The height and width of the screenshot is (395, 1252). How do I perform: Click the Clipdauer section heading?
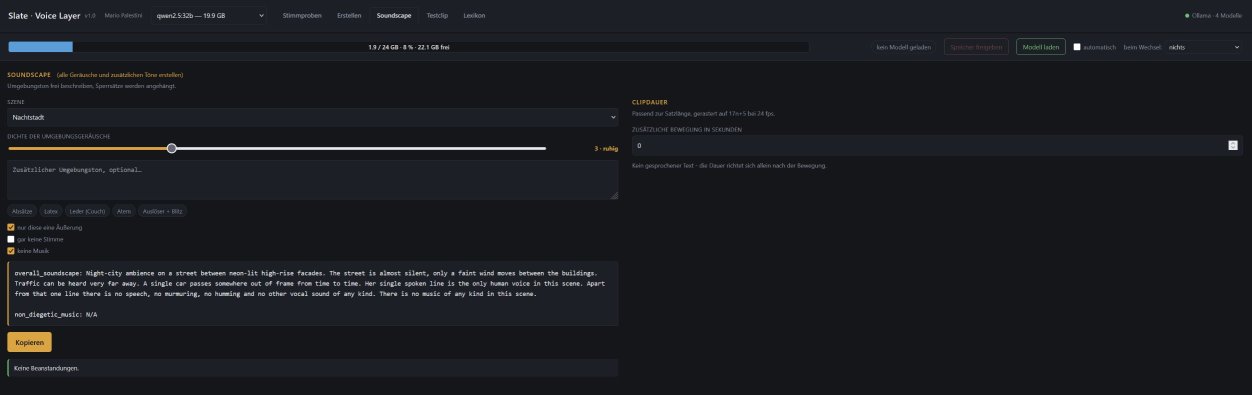tap(650, 102)
